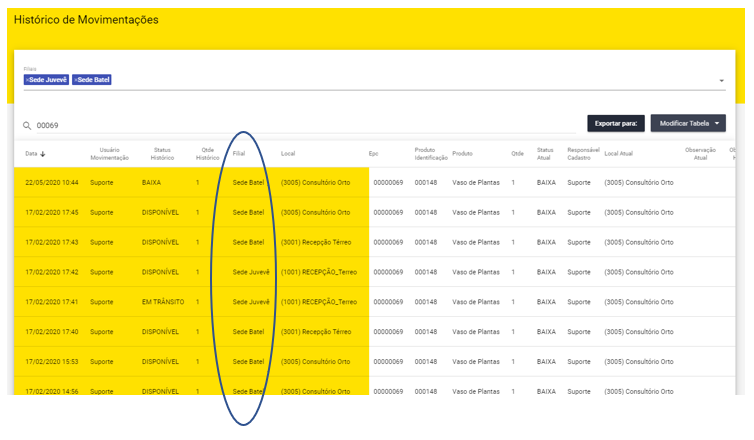Click the Data column sort arrow
The height and width of the screenshot is (440, 754).
click(43, 155)
